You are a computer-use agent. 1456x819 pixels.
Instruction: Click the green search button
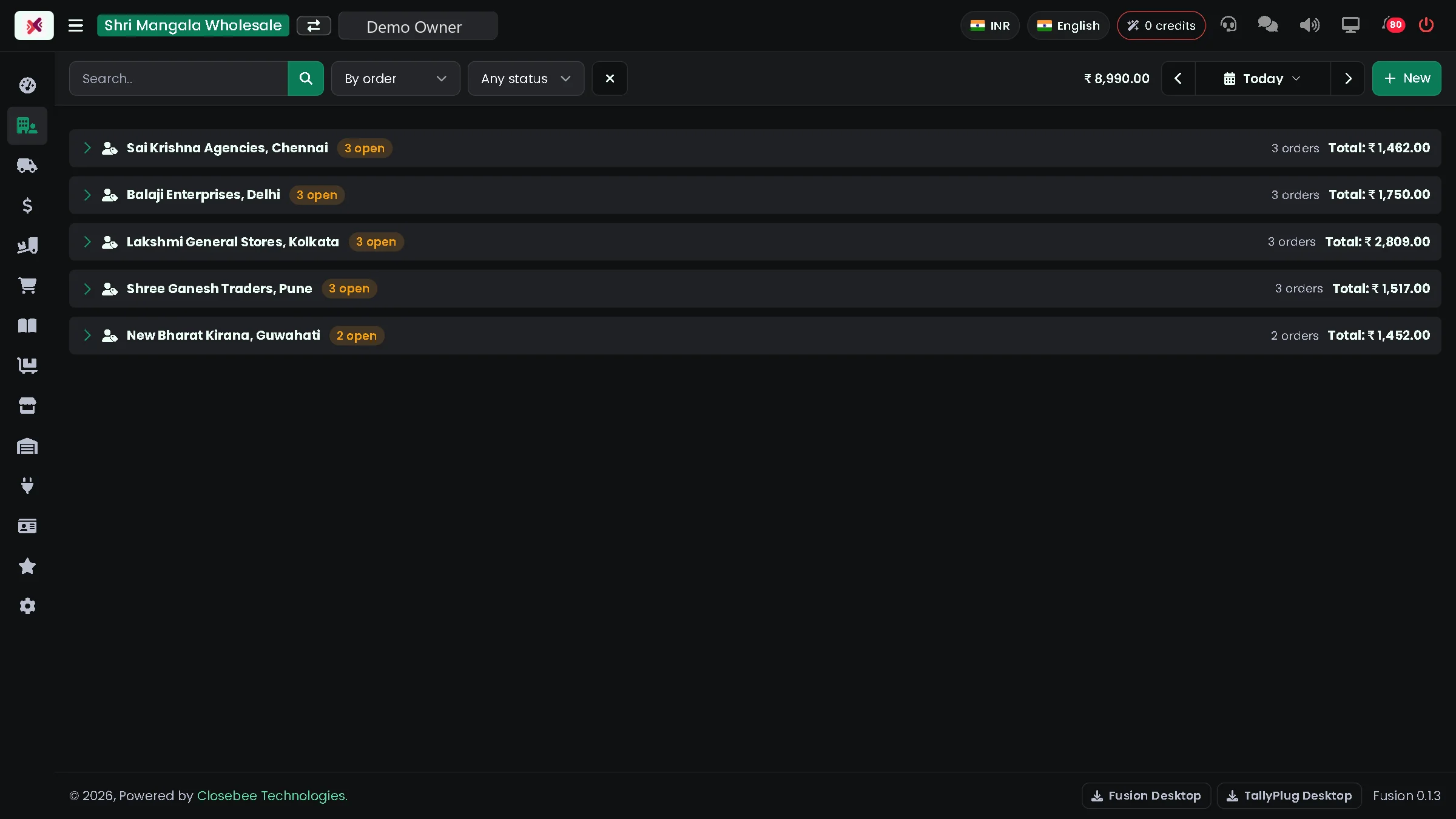coord(306,78)
